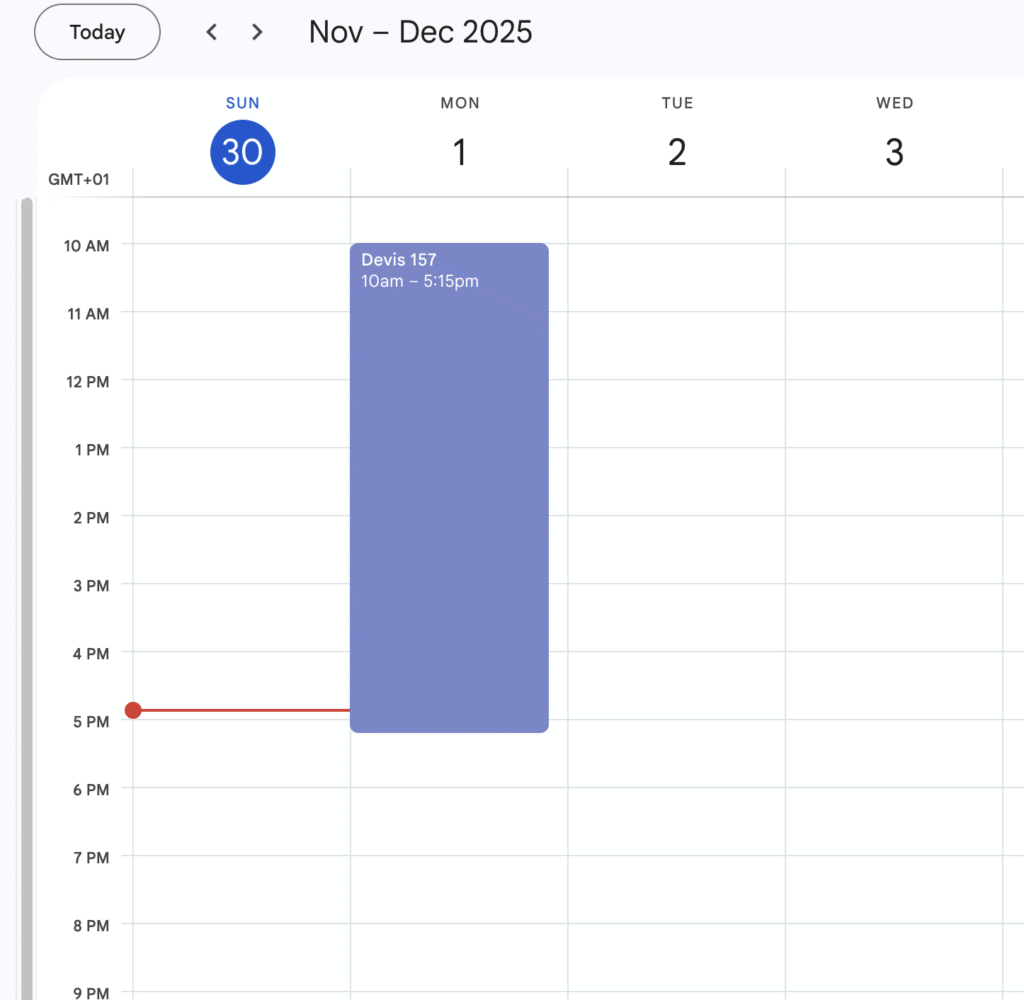1024x1000 pixels.
Task: Click Tuesday 6 PM time slot
Action: (x=676, y=821)
